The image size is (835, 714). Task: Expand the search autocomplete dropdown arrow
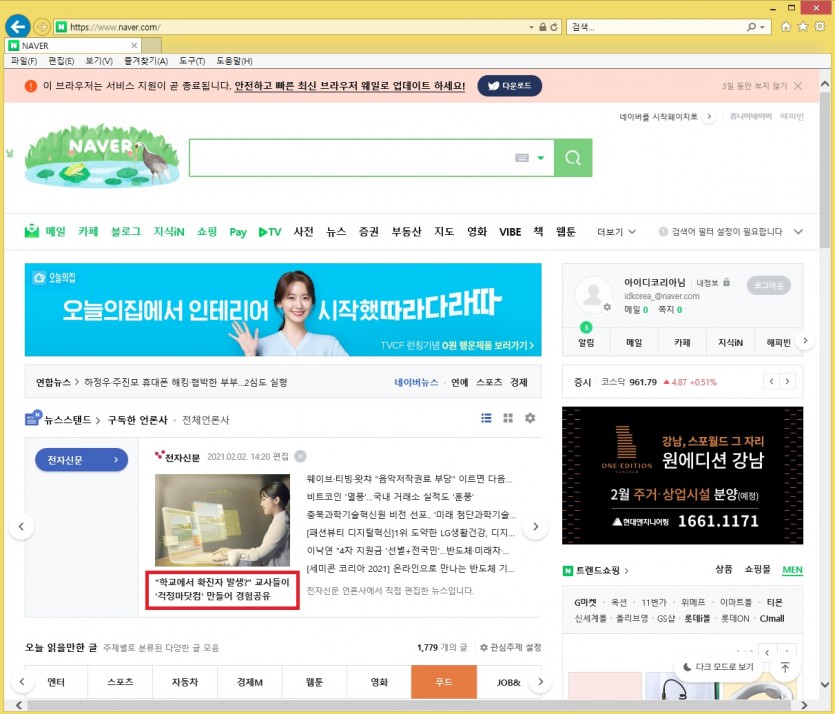(541, 158)
